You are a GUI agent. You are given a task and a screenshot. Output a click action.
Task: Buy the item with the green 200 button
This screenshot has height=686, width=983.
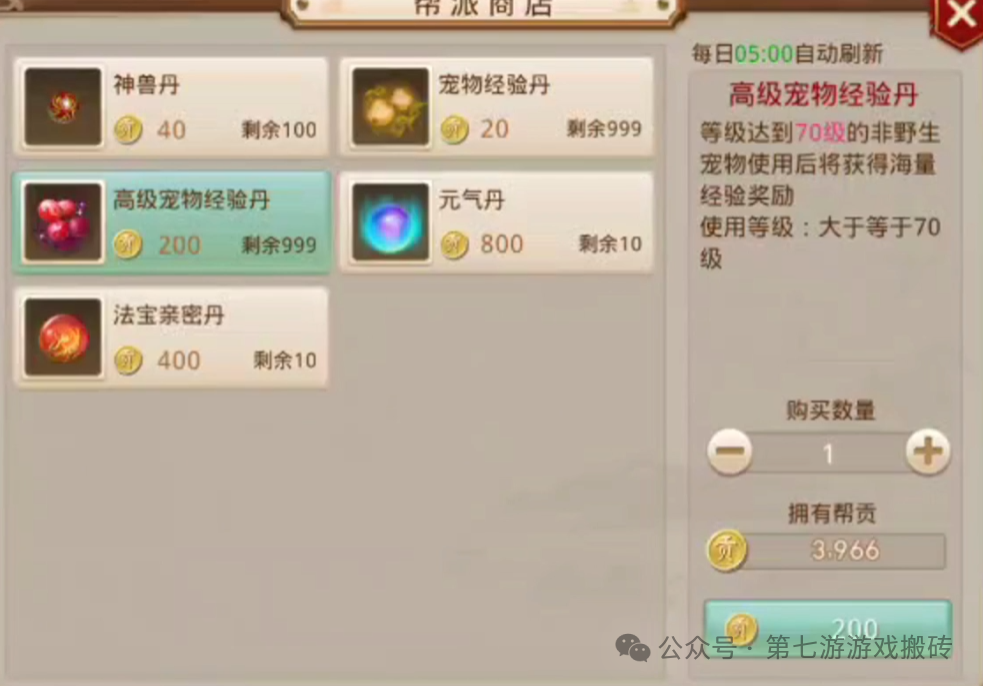828,629
